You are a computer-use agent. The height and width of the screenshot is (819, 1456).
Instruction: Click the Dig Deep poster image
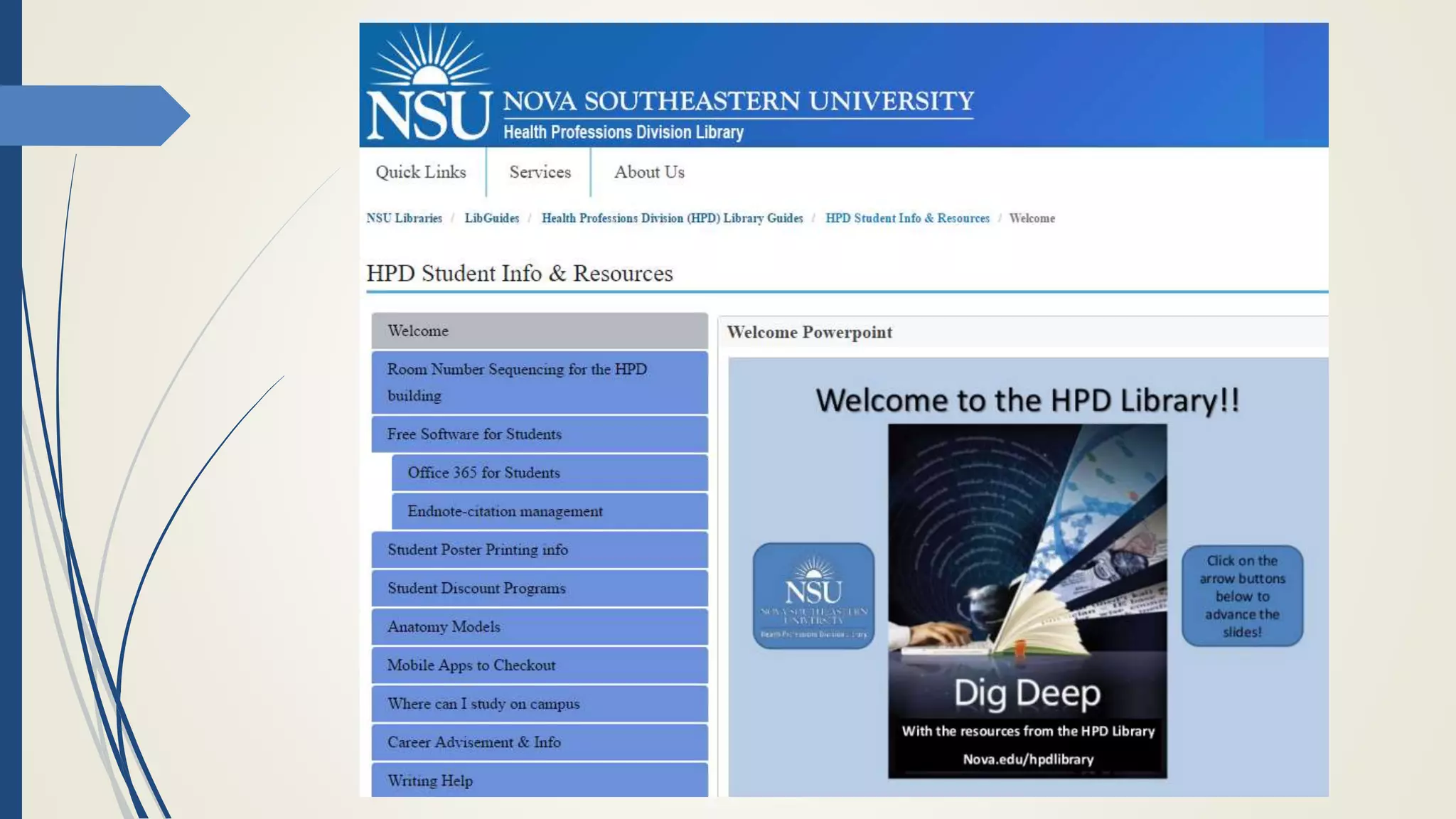pyautogui.click(x=1027, y=601)
